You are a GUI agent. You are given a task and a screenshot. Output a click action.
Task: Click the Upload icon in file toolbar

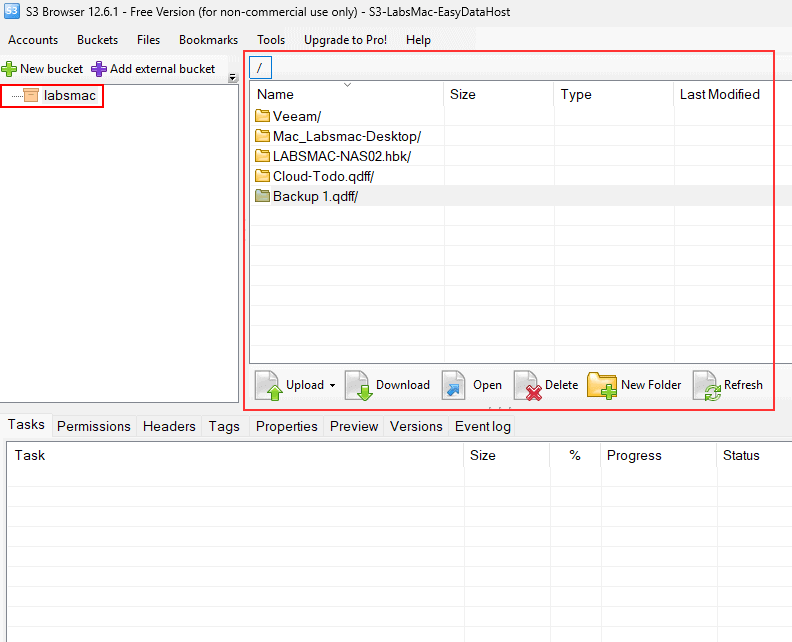269,385
